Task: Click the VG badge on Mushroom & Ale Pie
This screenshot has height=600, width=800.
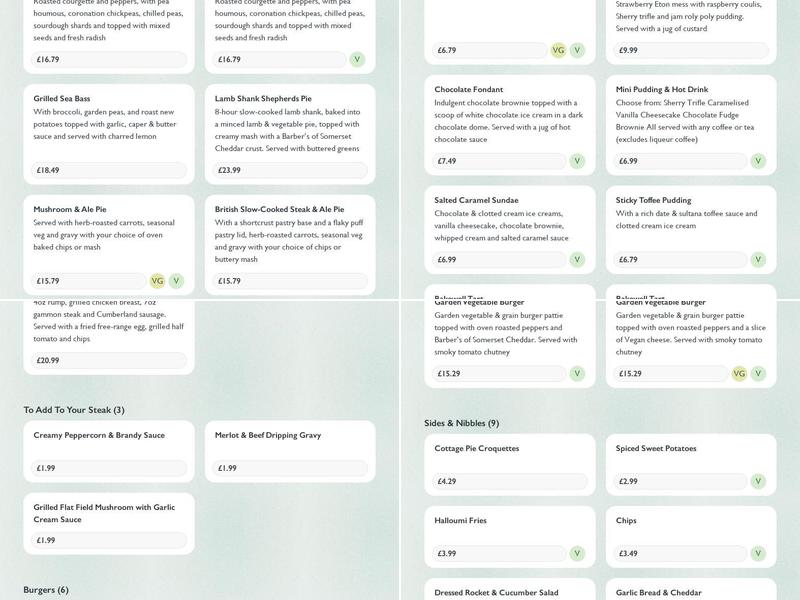Action: pos(157,281)
